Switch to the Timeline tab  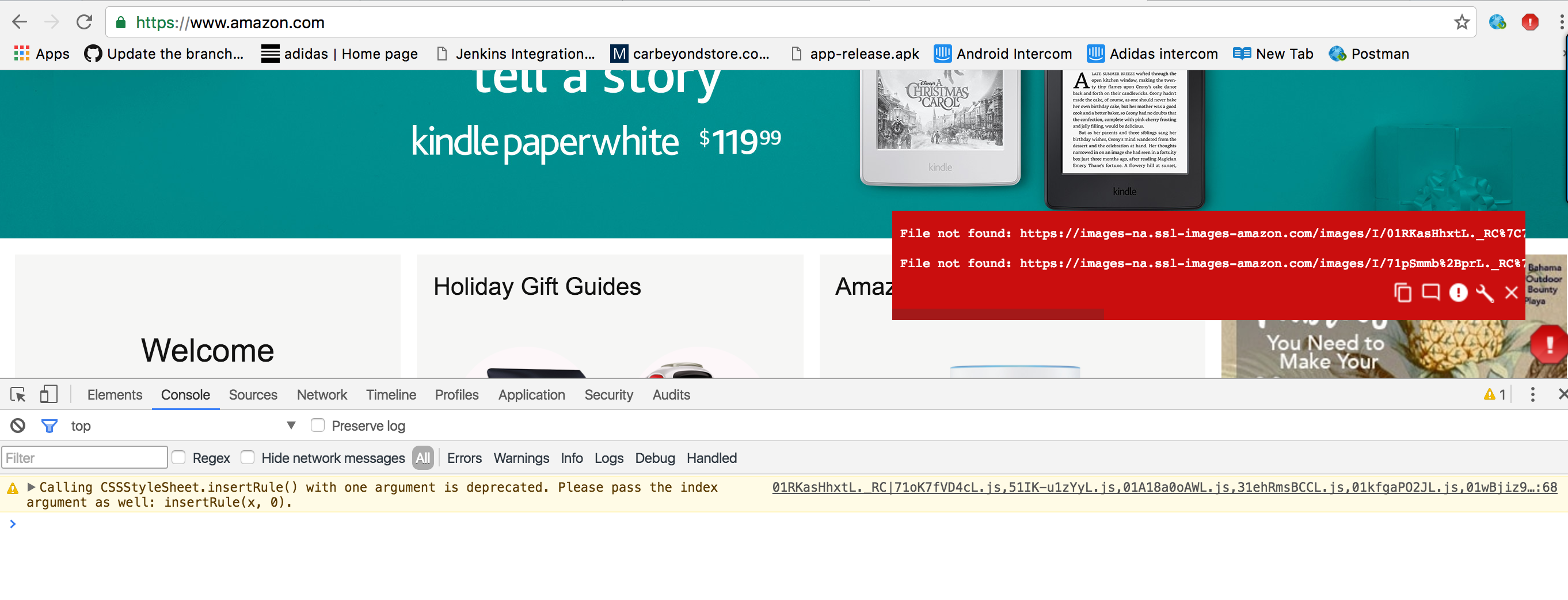click(x=391, y=394)
